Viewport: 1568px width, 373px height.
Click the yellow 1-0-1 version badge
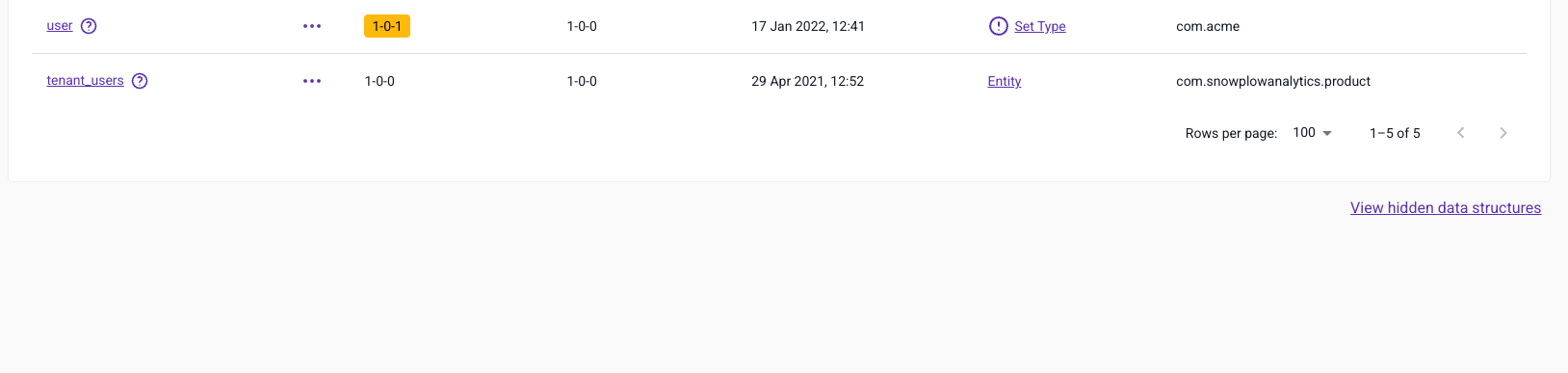tap(387, 26)
